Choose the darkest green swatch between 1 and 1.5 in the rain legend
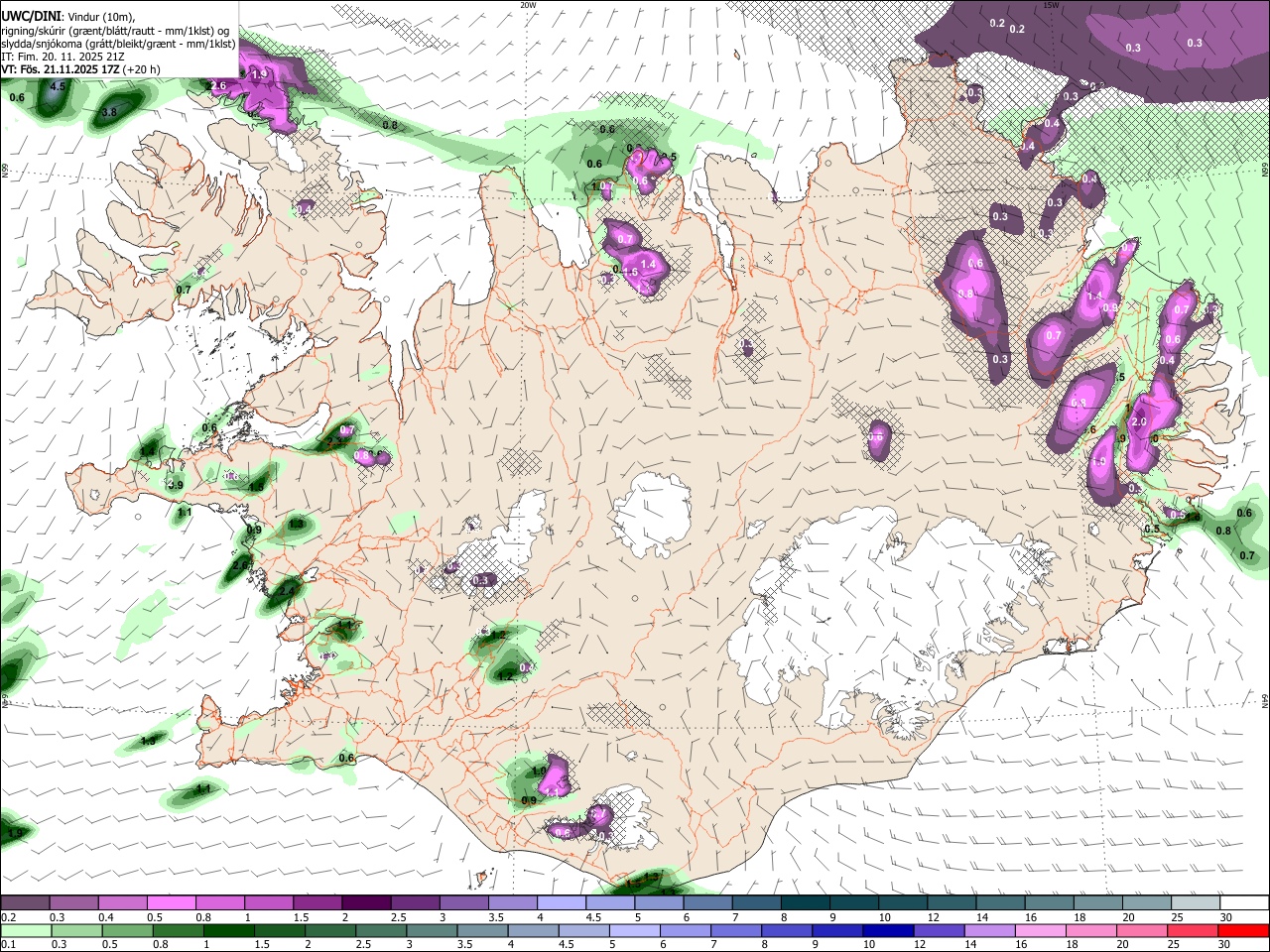Viewport: 1270px width, 952px height. (x=229, y=930)
